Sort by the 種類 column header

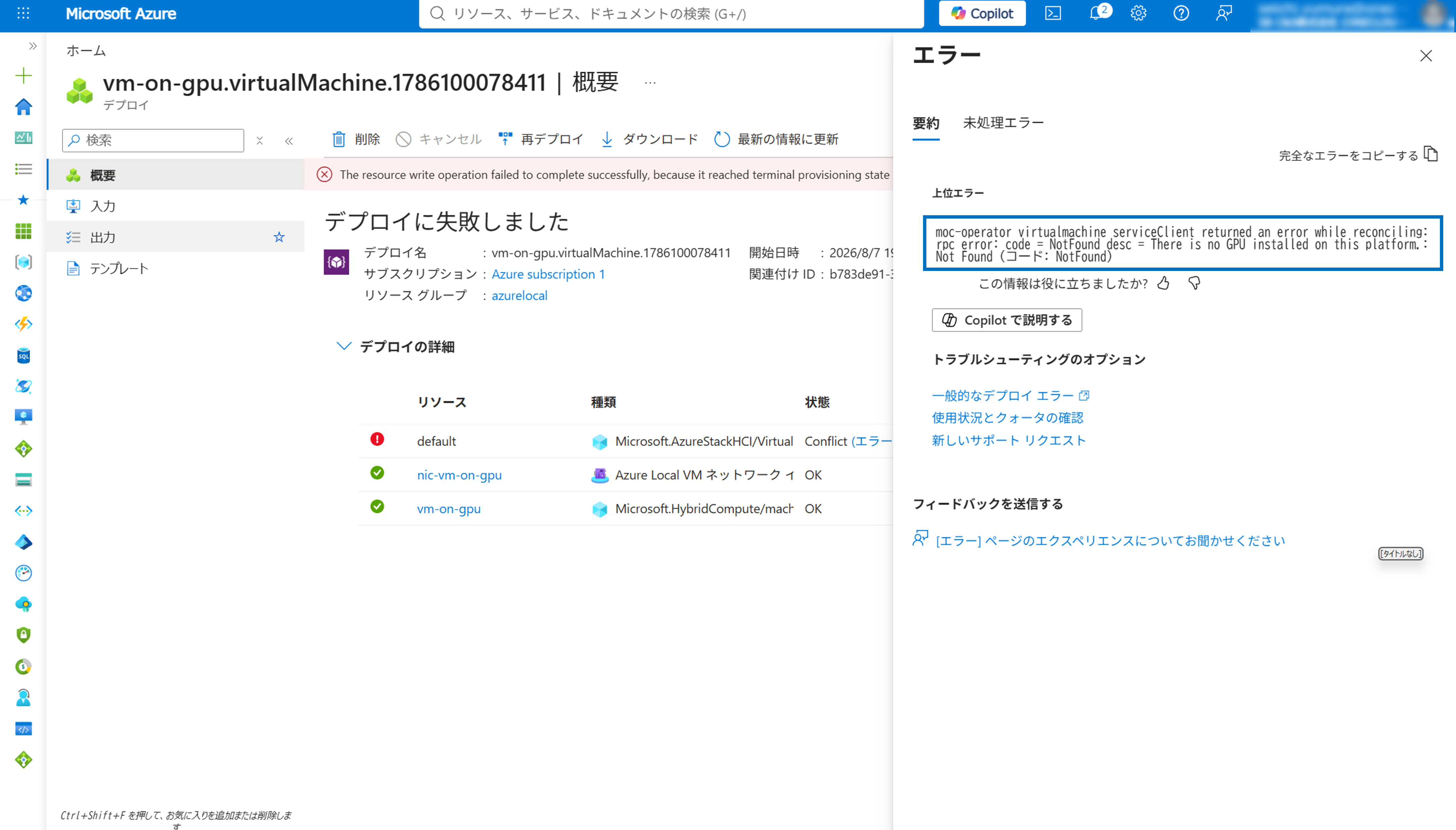[x=603, y=403]
